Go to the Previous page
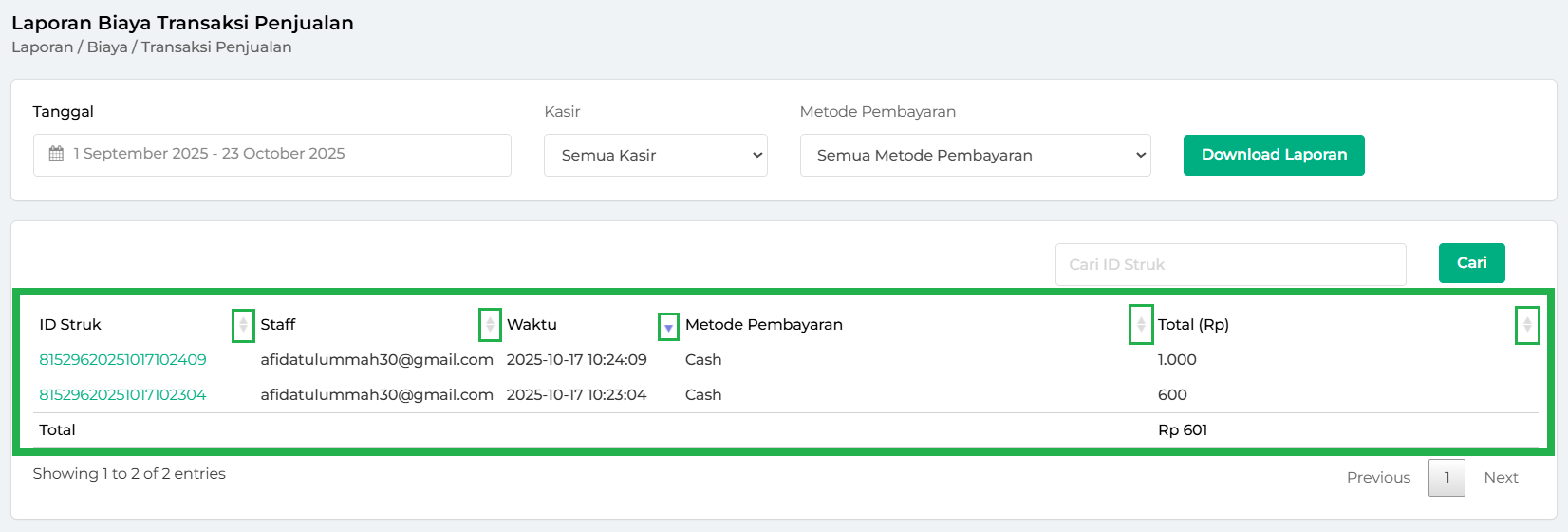Screen dimensions: 1568x532 click(1378, 478)
